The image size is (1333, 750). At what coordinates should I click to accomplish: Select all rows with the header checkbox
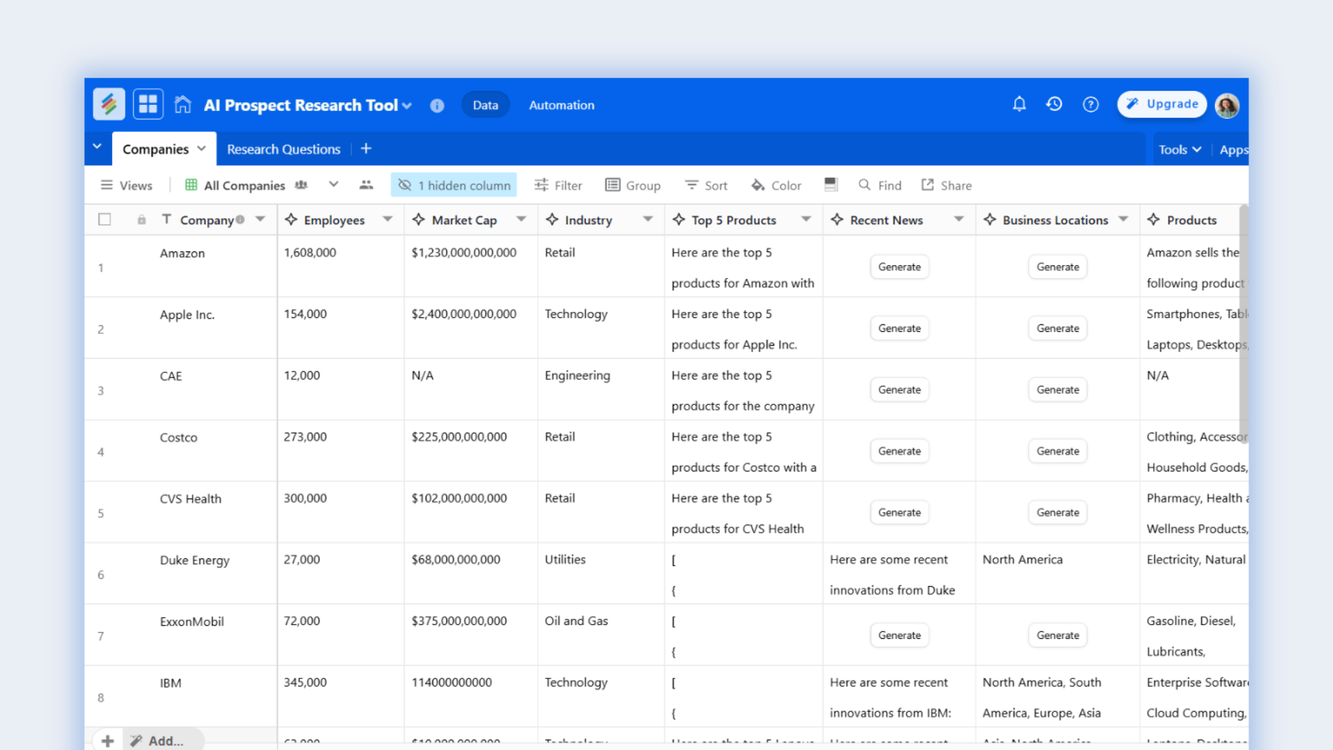104,219
